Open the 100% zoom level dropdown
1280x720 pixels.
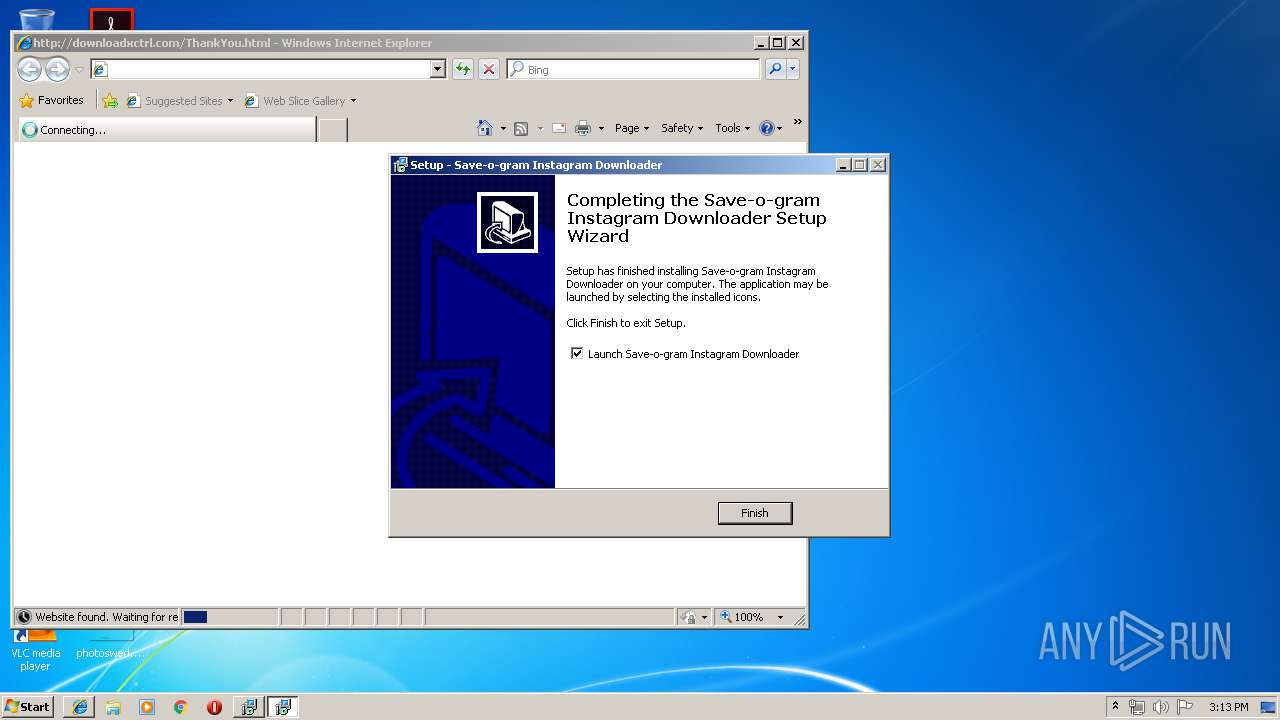[781, 617]
